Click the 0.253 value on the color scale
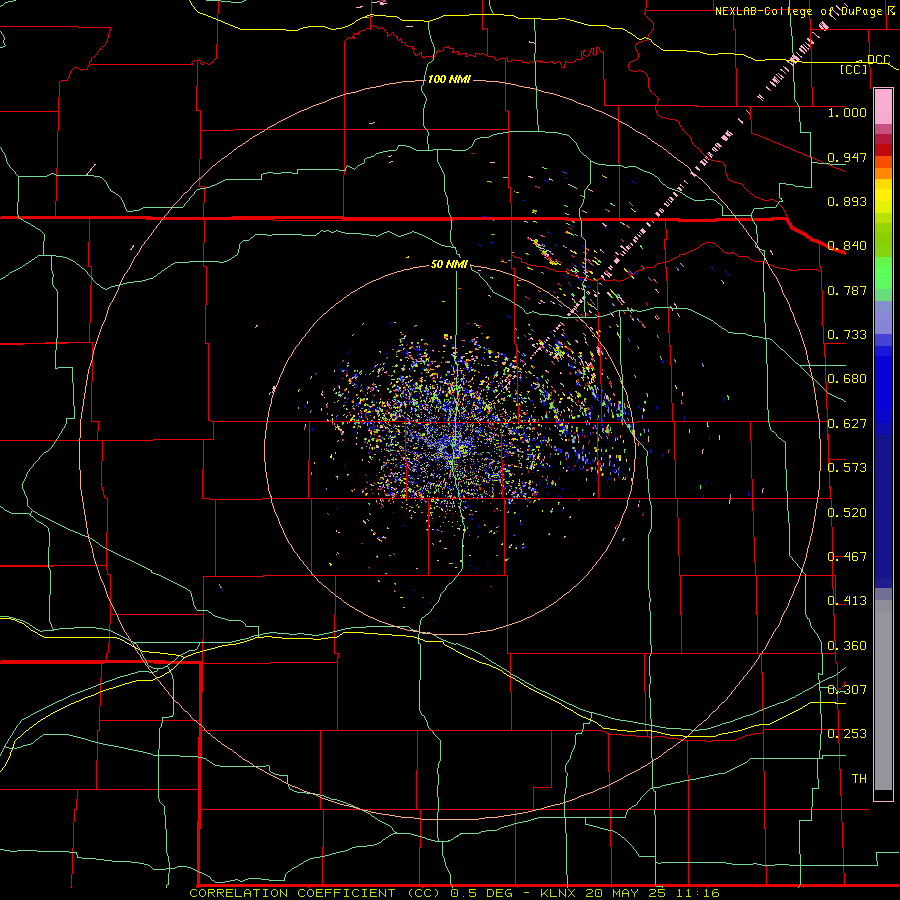The width and height of the screenshot is (900, 900). [x=847, y=734]
